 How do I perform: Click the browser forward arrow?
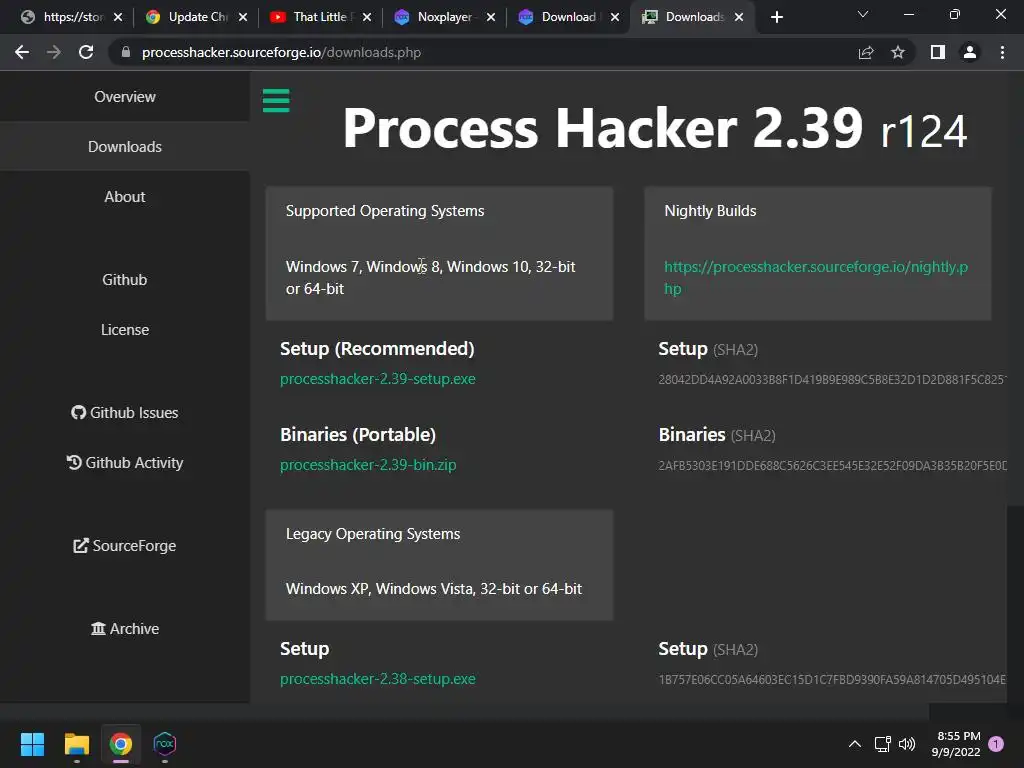[x=54, y=52]
